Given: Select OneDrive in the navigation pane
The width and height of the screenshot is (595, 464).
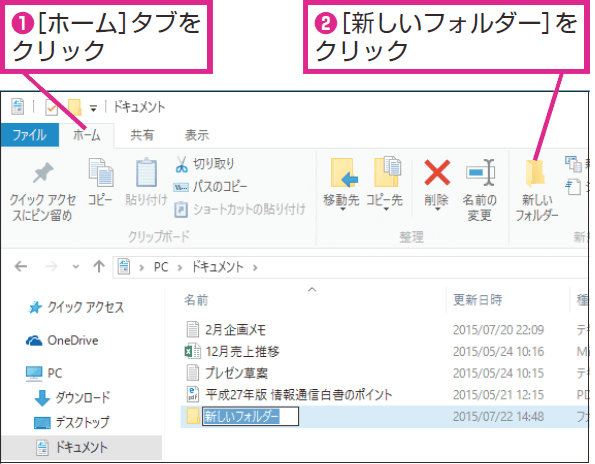Looking at the screenshot, I should [x=62, y=341].
